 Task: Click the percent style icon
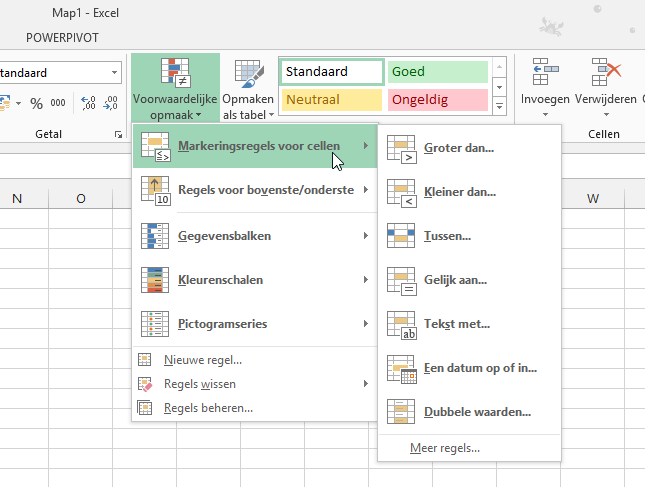click(x=36, y=103)
